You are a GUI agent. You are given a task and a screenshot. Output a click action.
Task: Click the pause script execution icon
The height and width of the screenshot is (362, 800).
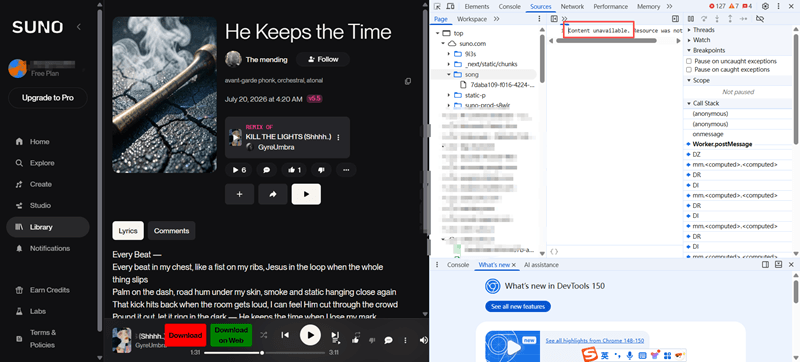click(690, 19)
